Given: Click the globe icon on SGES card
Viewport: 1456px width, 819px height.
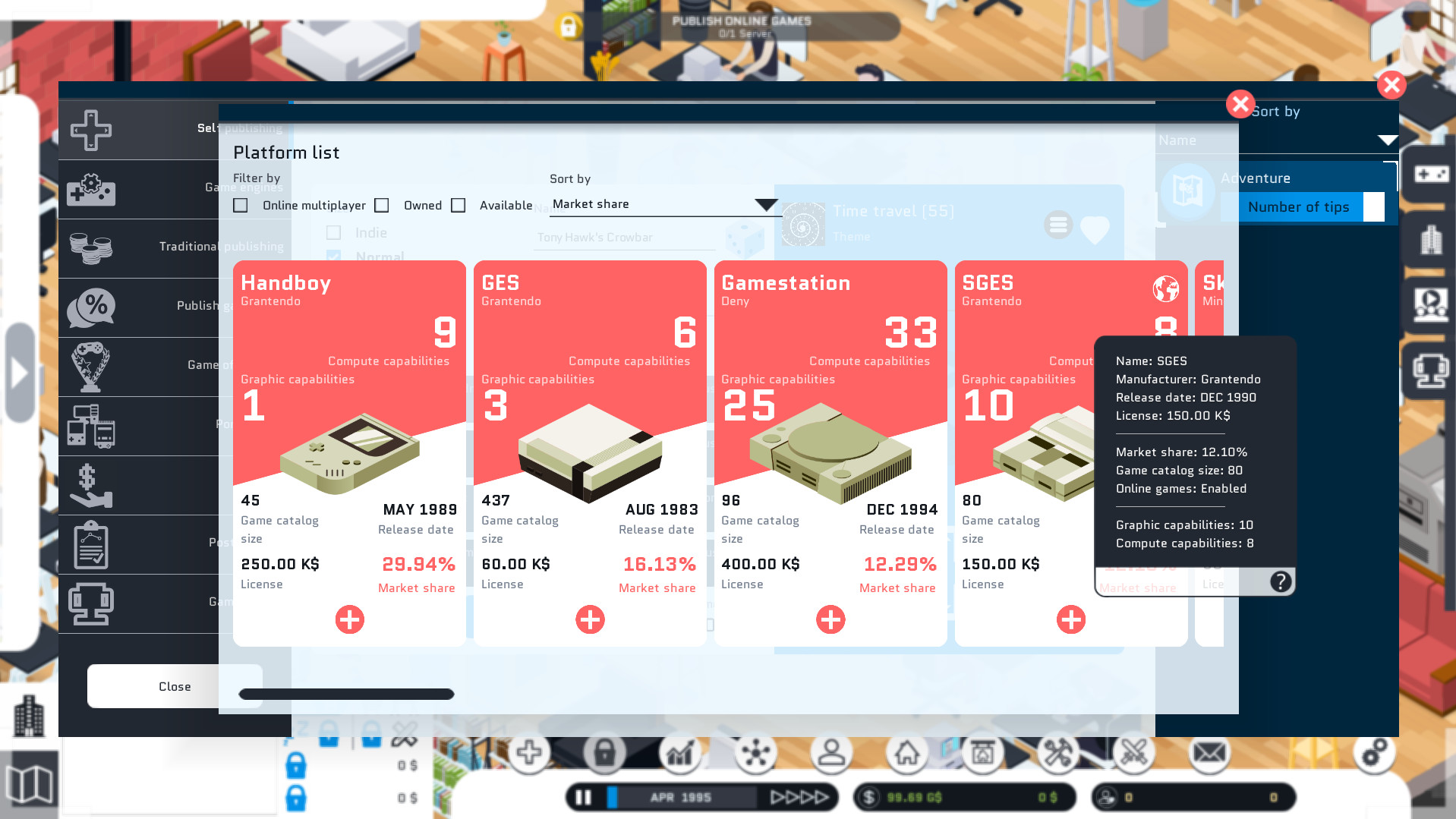Looking at the screenshot, I should [1165, 288].
